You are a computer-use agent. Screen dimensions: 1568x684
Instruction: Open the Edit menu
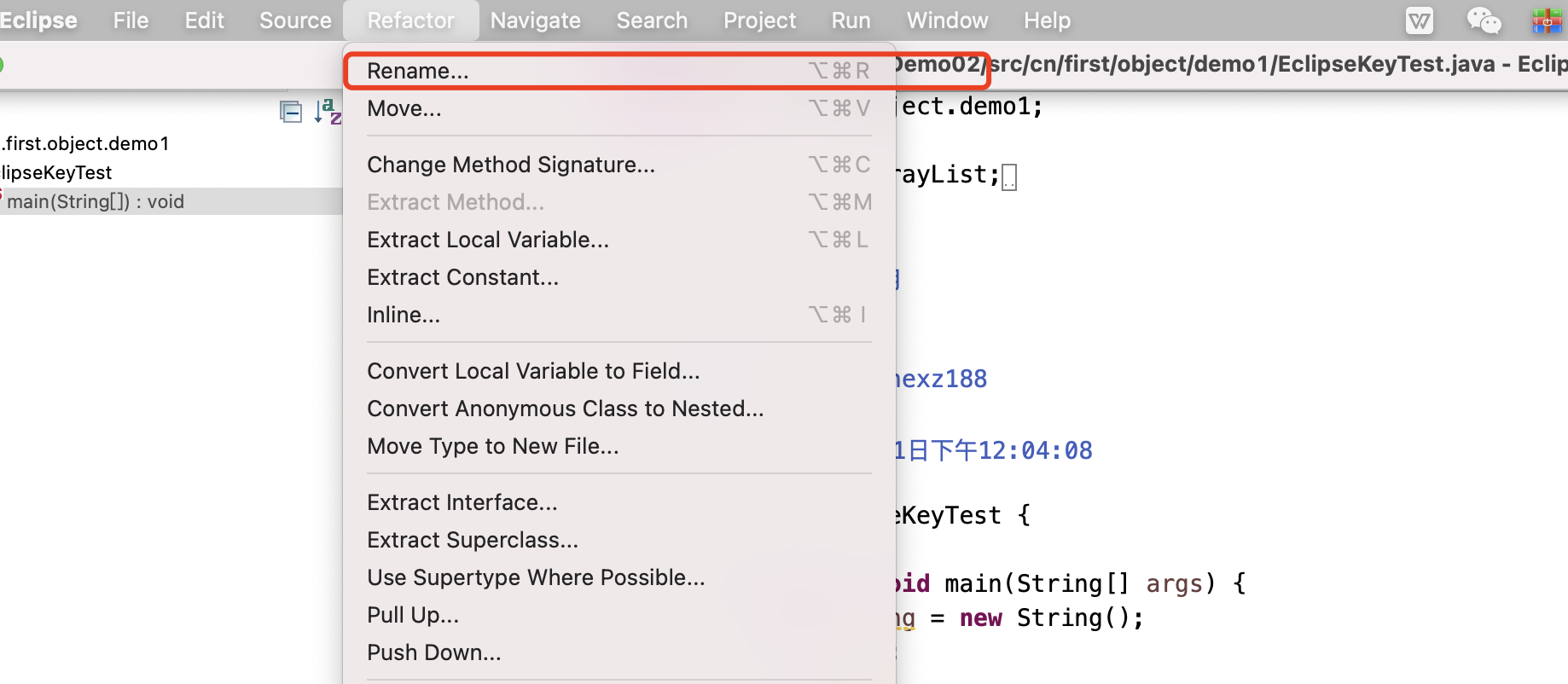pyautogui.click(x=205, y=20)
